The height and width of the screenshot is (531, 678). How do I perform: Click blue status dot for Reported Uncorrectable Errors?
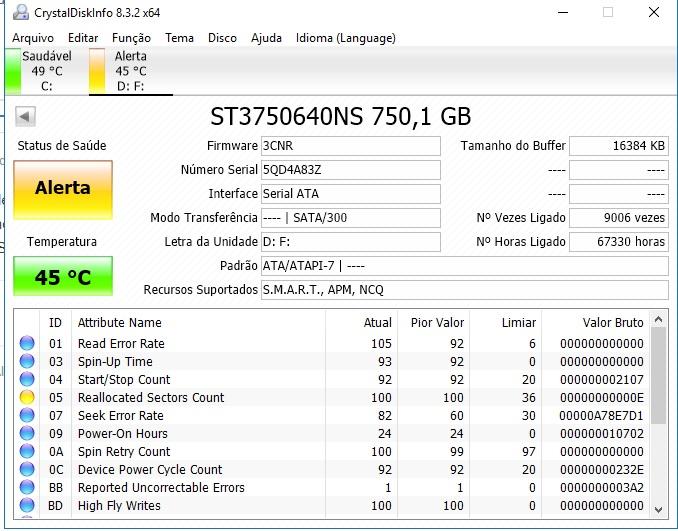tap(27, 487)
